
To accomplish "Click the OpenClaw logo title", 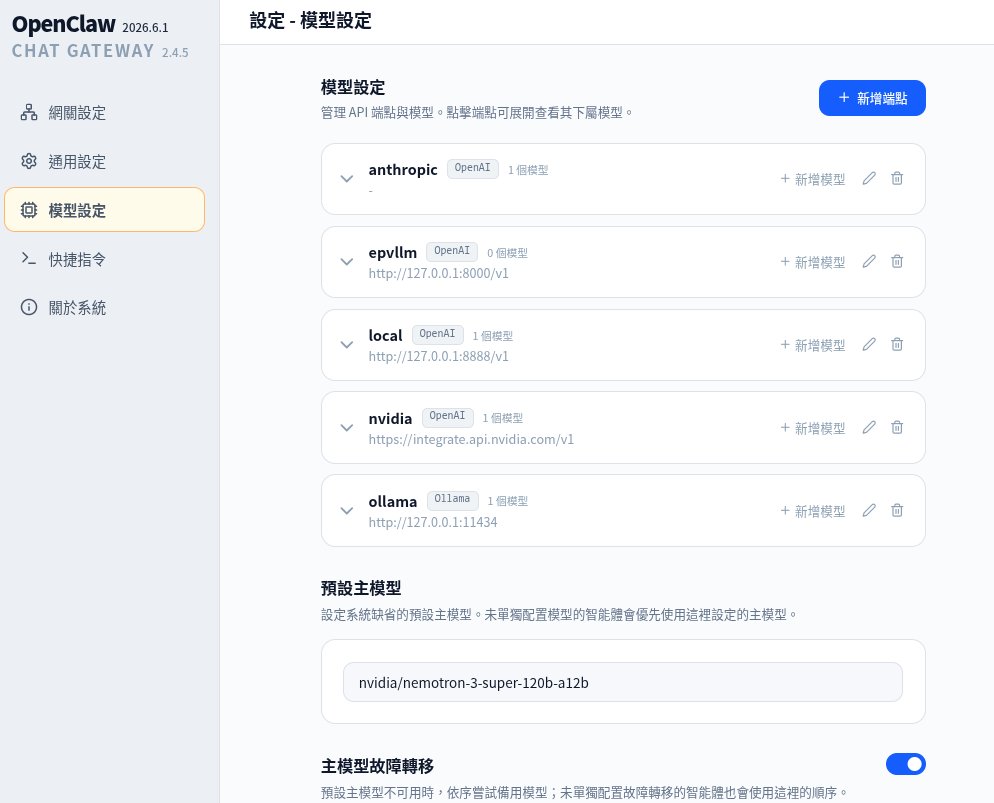I will (x=64, y=25).
